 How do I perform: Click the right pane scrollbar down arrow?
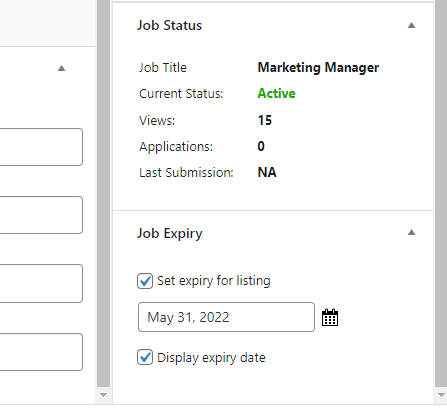point(441,395)
